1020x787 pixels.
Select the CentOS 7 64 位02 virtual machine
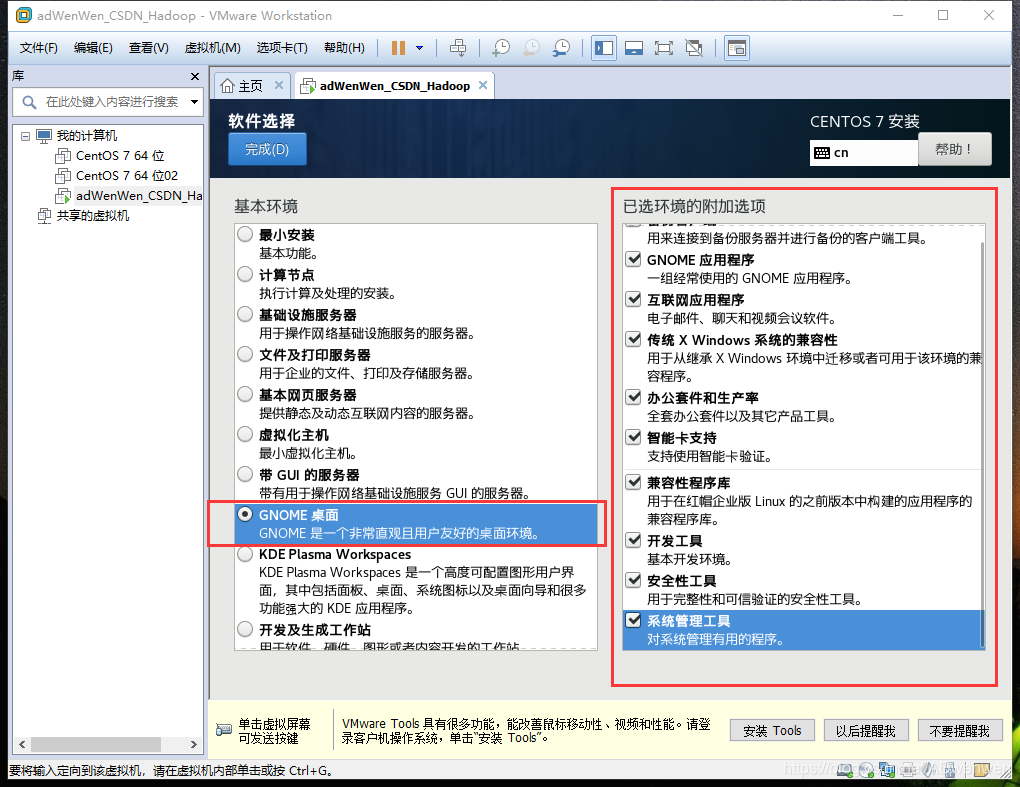[x=127, y=176]
